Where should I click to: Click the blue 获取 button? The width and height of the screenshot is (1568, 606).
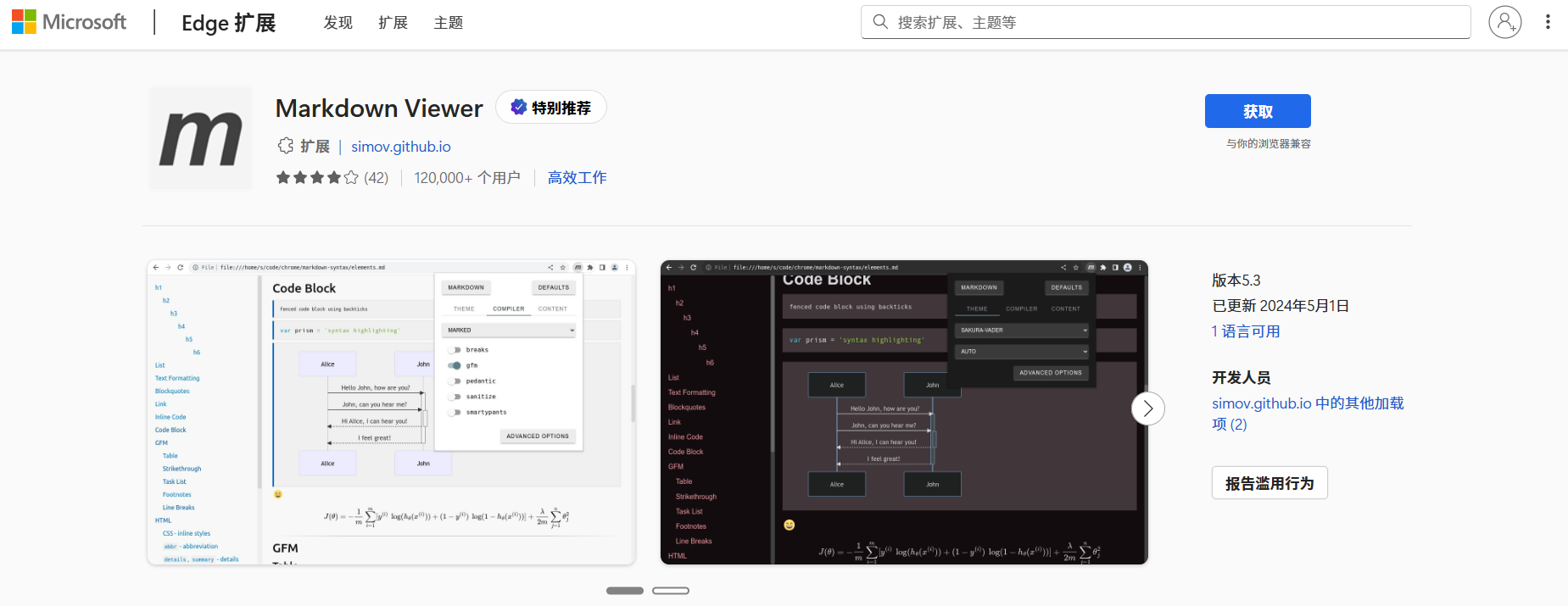pyautogui.click(x=1258, y=111)
